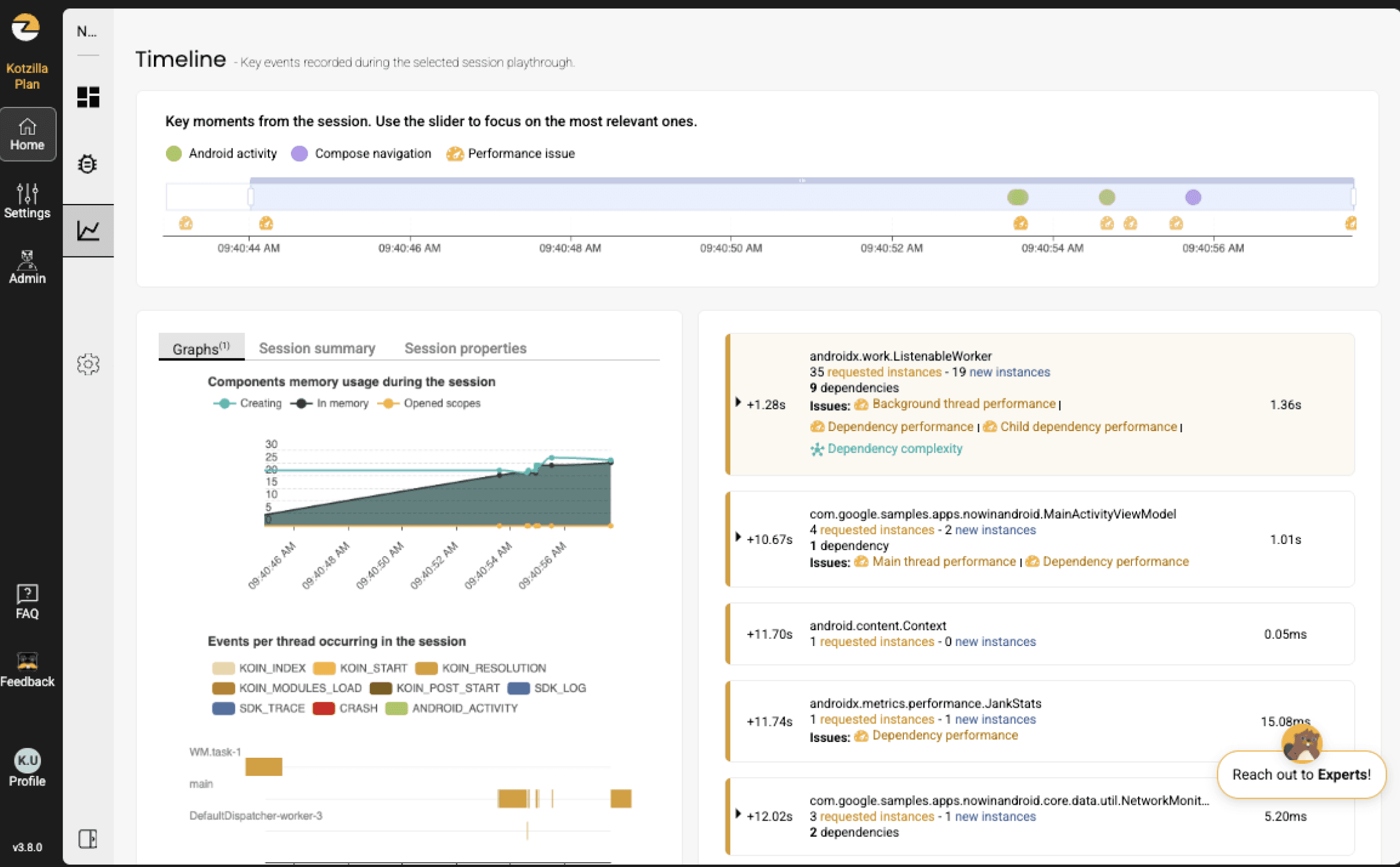The height and width of the screenshot is (867, 1400).
Task: Open the Feedback sidebar item
Action: [x=27, y=670]
